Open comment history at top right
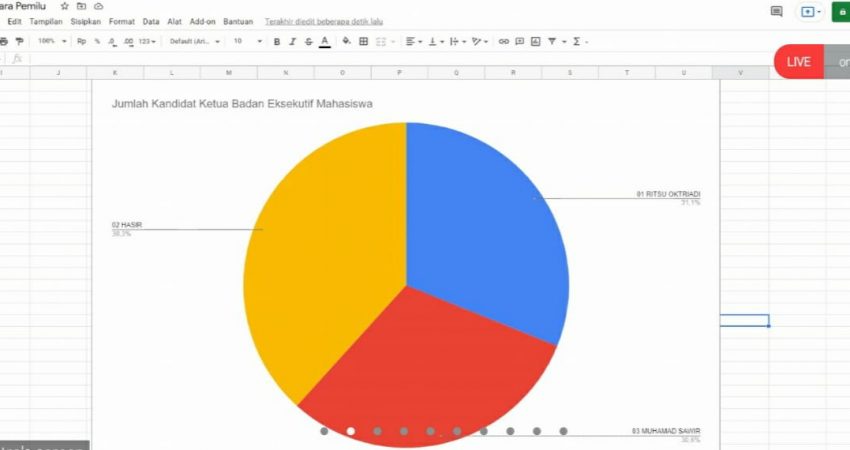Screen dimensions: 850x450 pos(776,11)
